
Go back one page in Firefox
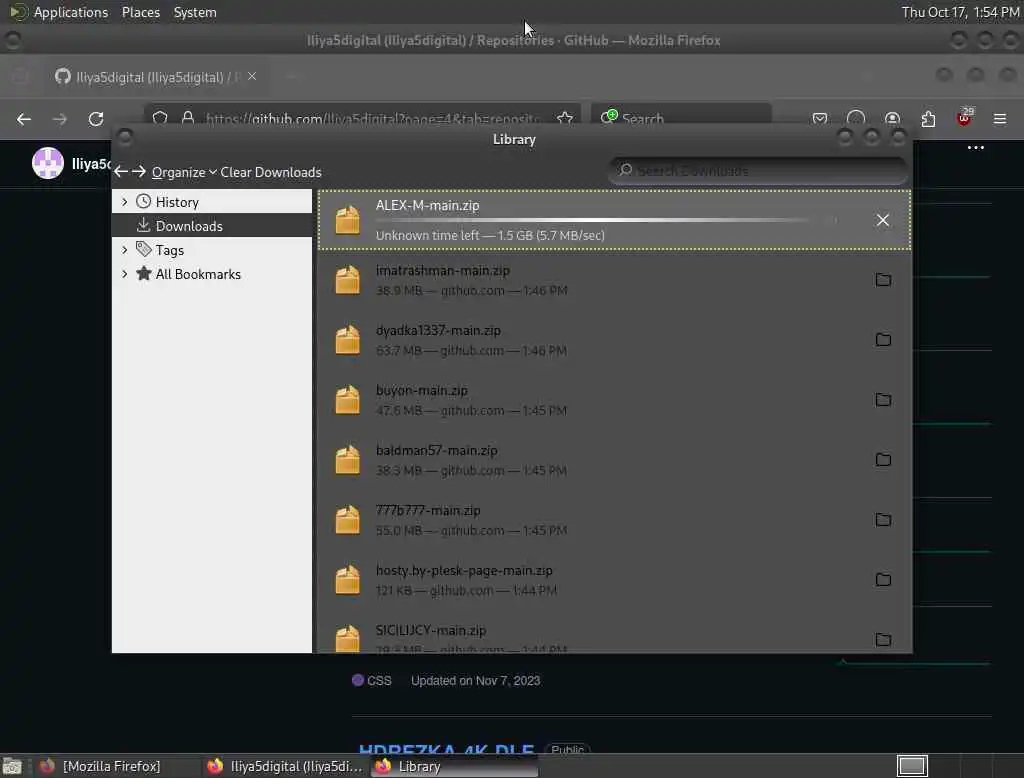point(24,119)
